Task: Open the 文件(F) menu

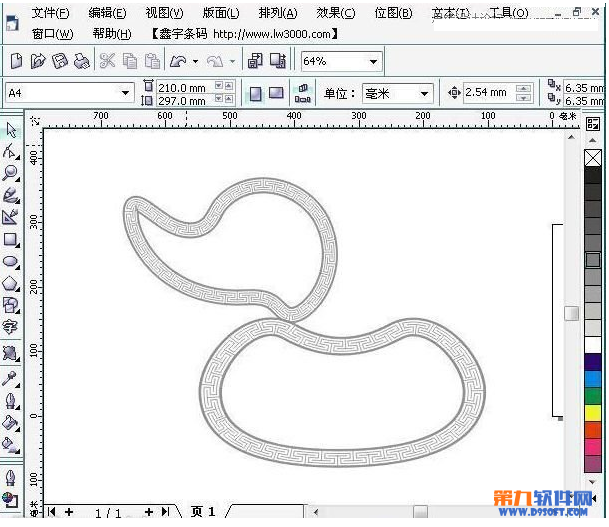Action: (x=50, y=13)
